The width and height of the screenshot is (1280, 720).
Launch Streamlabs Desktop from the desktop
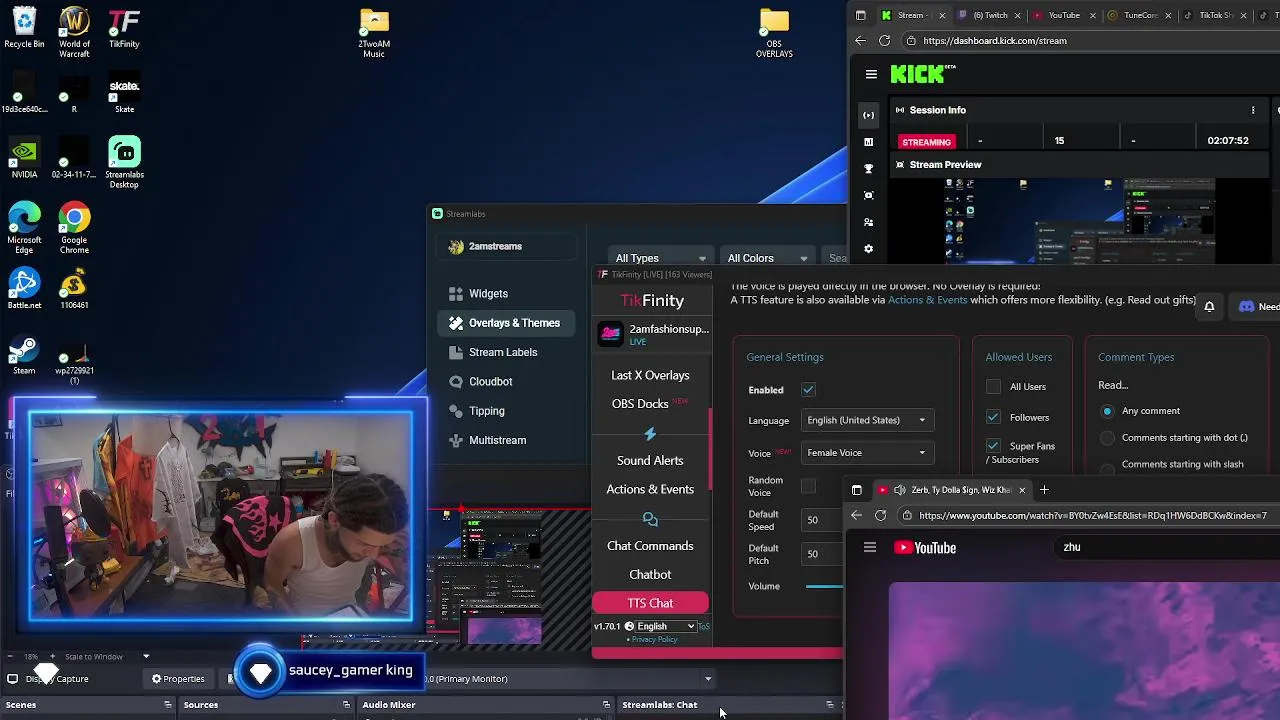point(124,163)
